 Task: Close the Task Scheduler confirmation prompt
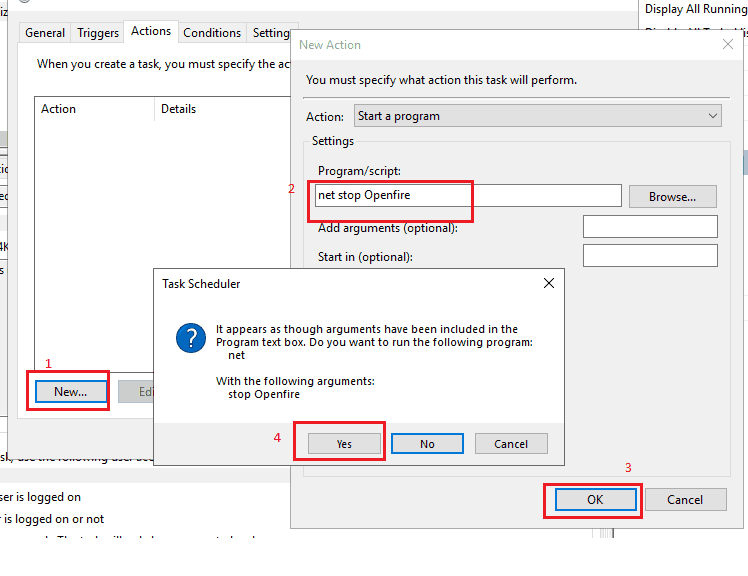coord(548,284)
